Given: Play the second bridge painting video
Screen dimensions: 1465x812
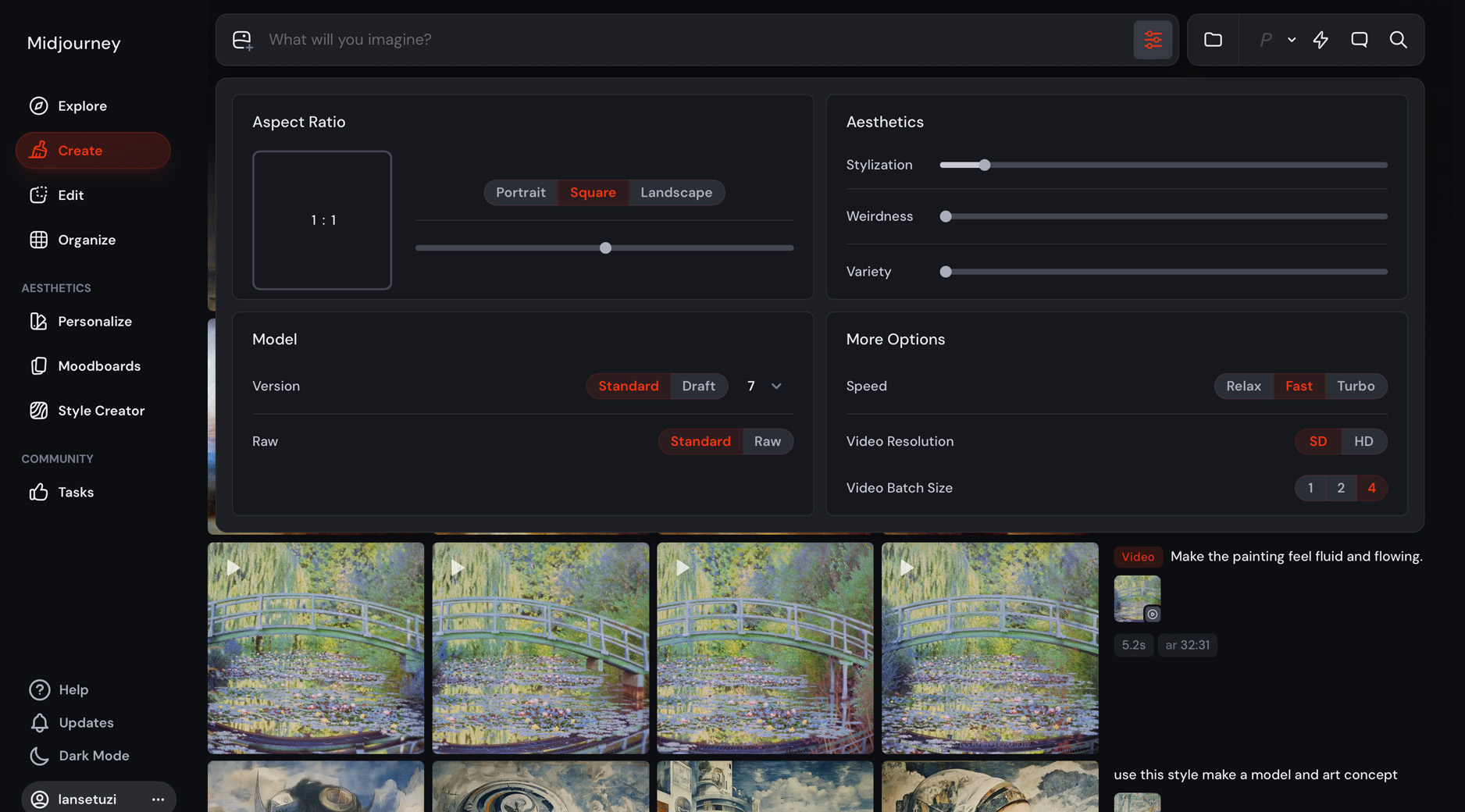Looking at the screenshot, I should coord(458,568).
